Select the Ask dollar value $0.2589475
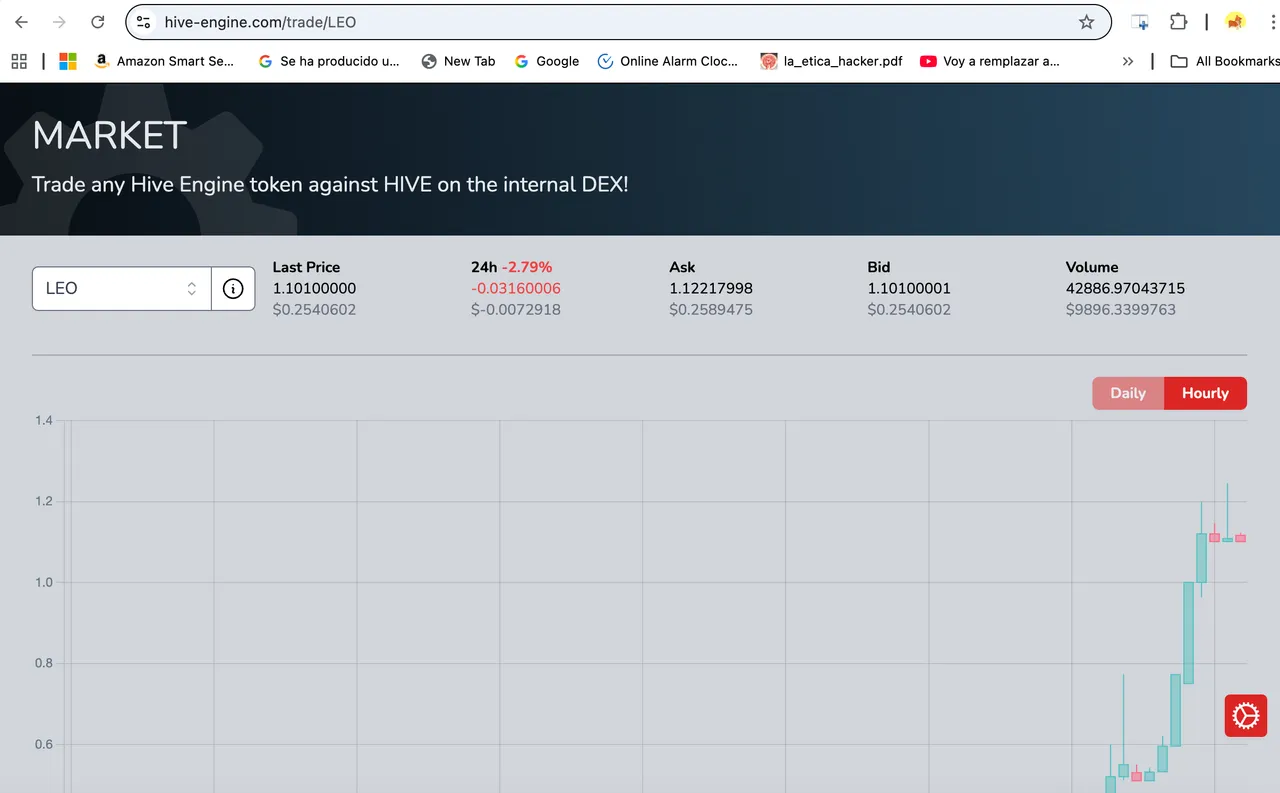 tap(711, 309)
